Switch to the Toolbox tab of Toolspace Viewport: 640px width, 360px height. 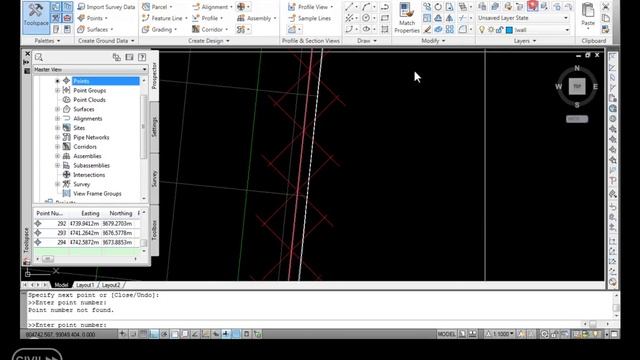pos(154,230)
